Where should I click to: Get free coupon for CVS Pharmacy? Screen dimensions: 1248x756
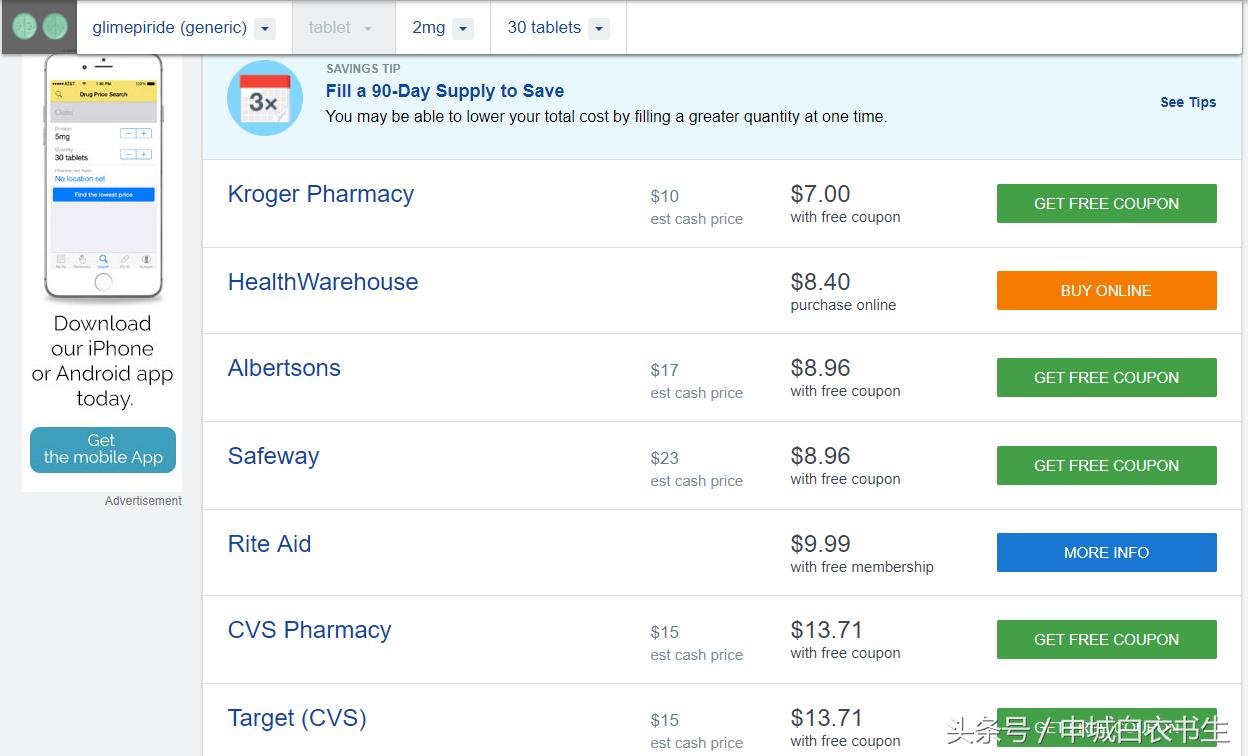1106,639
